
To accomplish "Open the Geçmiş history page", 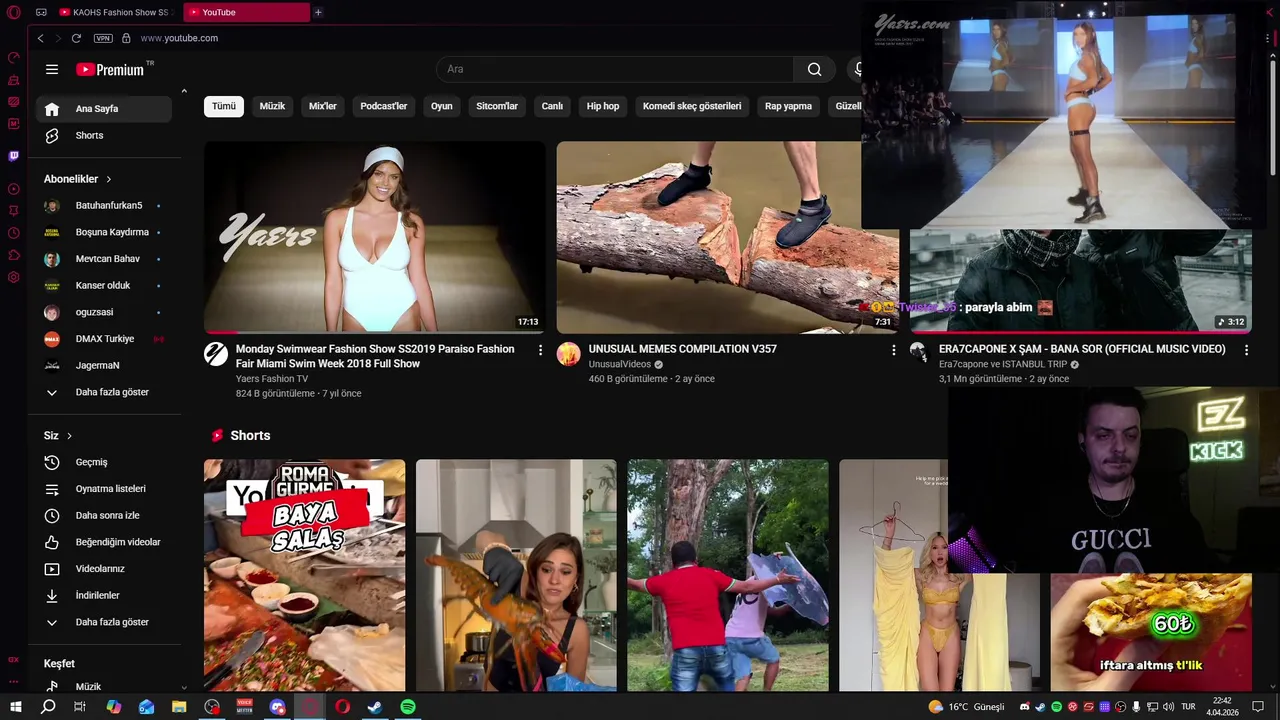I will (104, 462).
